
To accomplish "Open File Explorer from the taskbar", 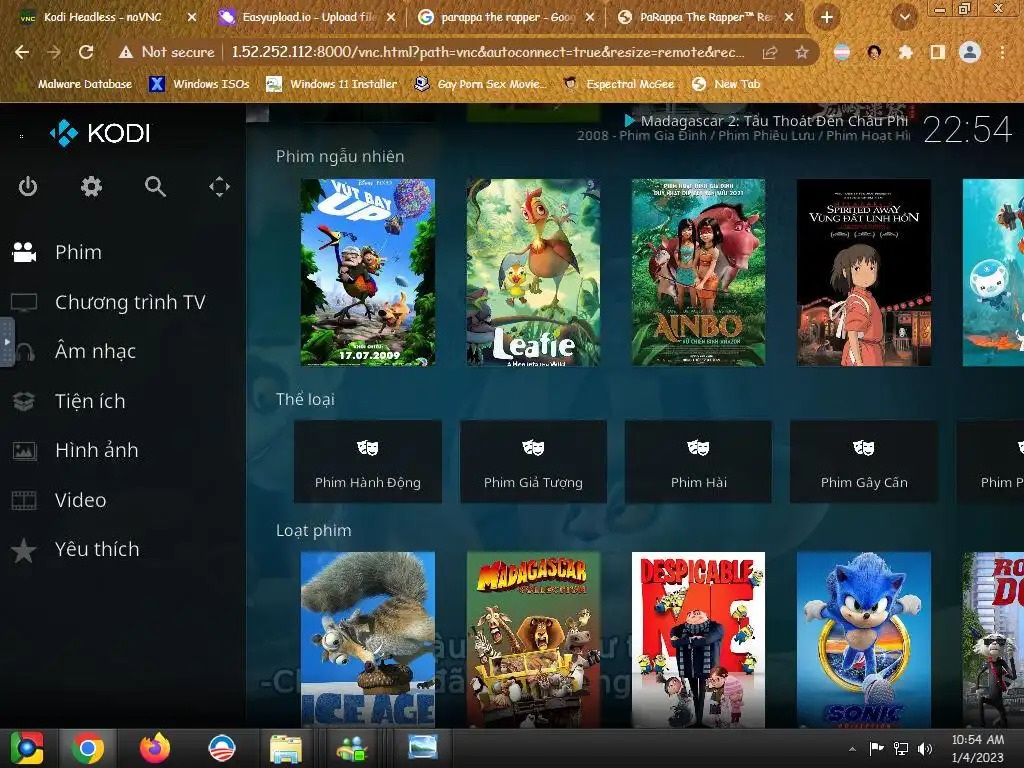I will [x=285, y=748].
